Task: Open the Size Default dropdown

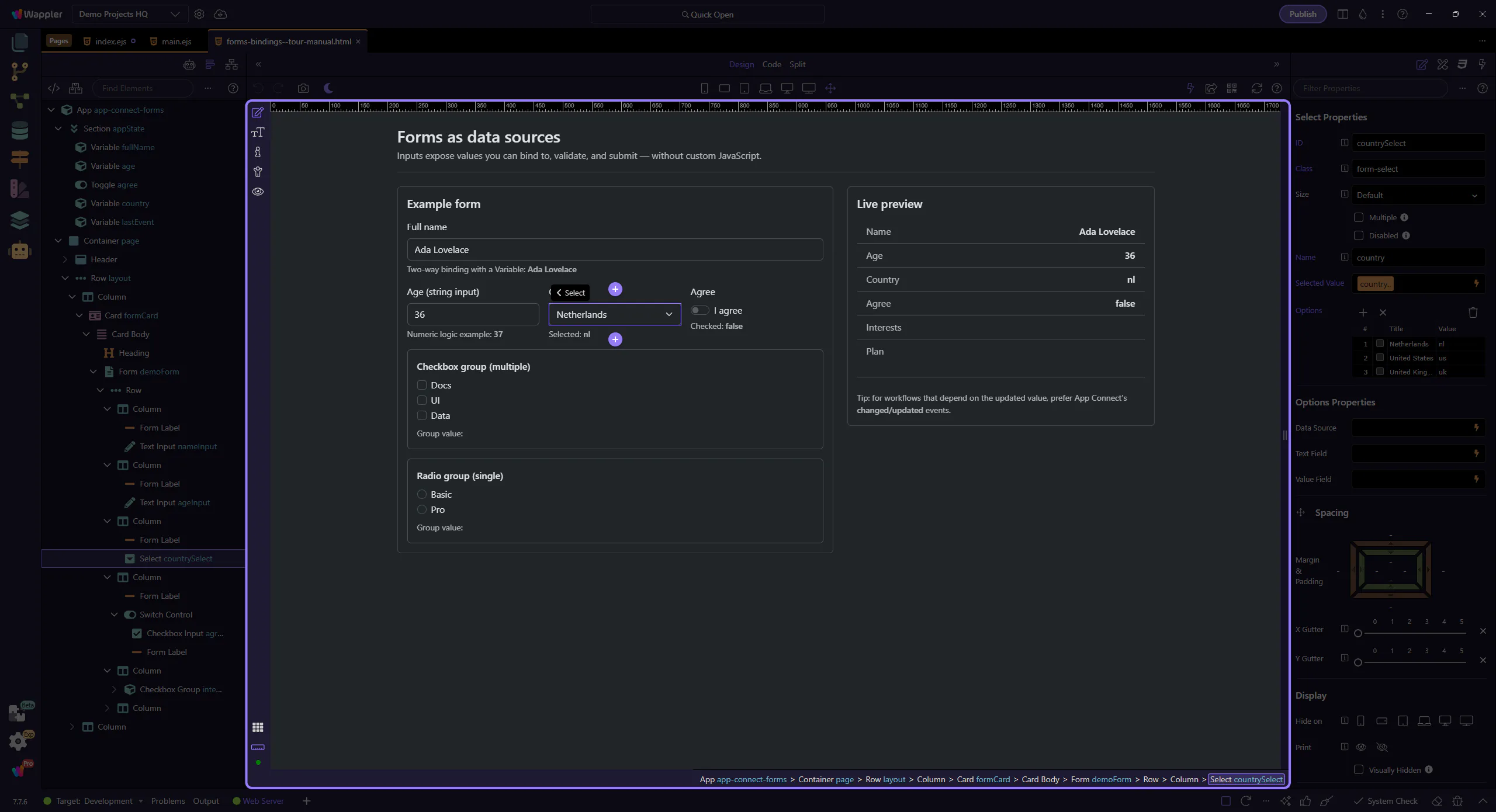Action: [x=1418, y=195]
